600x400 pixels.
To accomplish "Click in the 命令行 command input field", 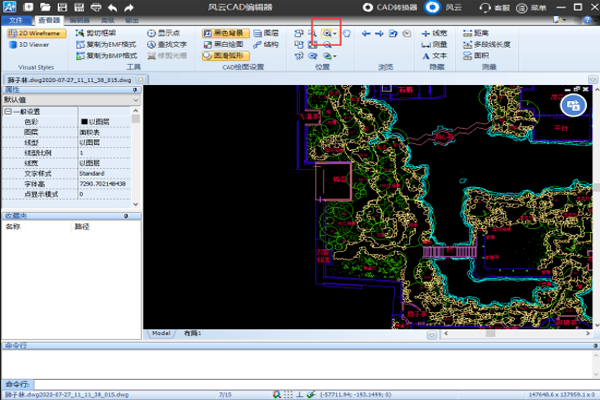I will 300,384.
